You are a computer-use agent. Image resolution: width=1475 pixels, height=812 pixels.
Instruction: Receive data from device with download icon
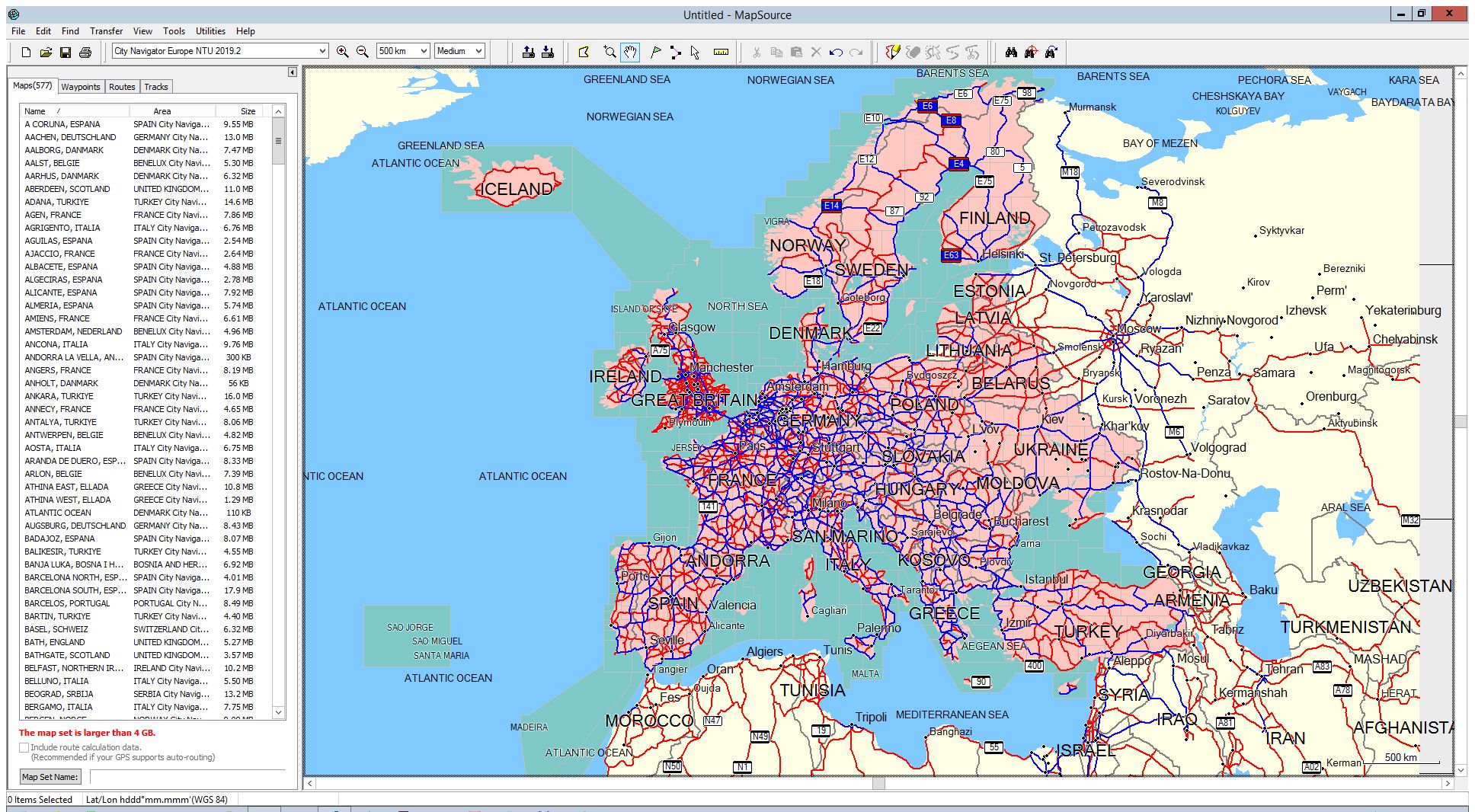tap(548, 52)
